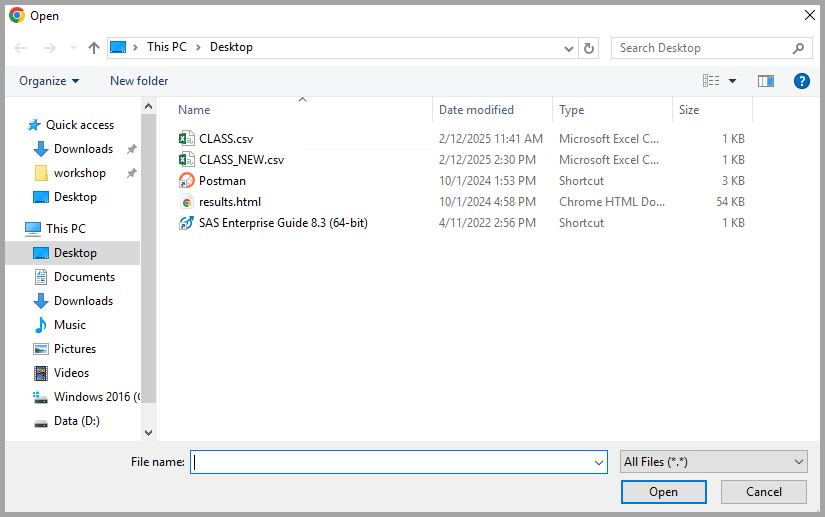The height and width of the screenshot is (517, 825).
Task: Click the results.html Chrome file icon
Action: point(186,202)
